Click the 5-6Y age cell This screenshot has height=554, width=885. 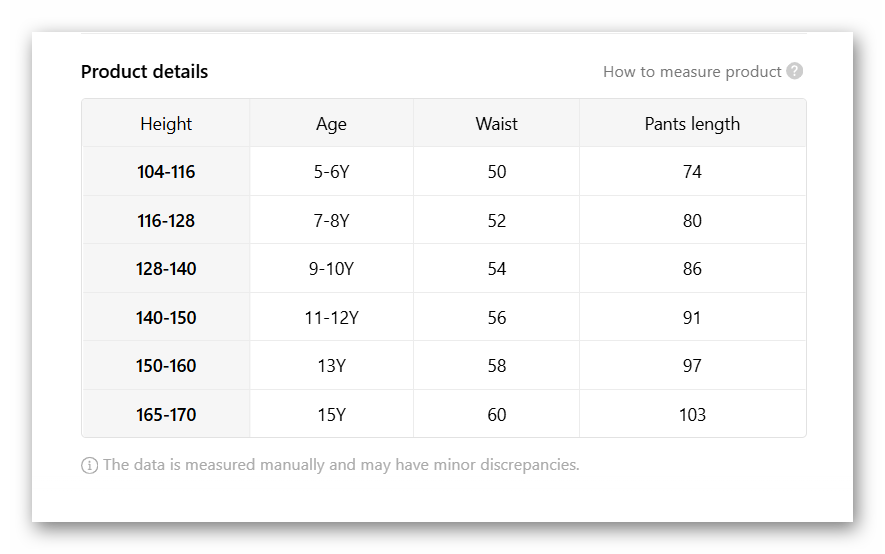pos(331,172)
